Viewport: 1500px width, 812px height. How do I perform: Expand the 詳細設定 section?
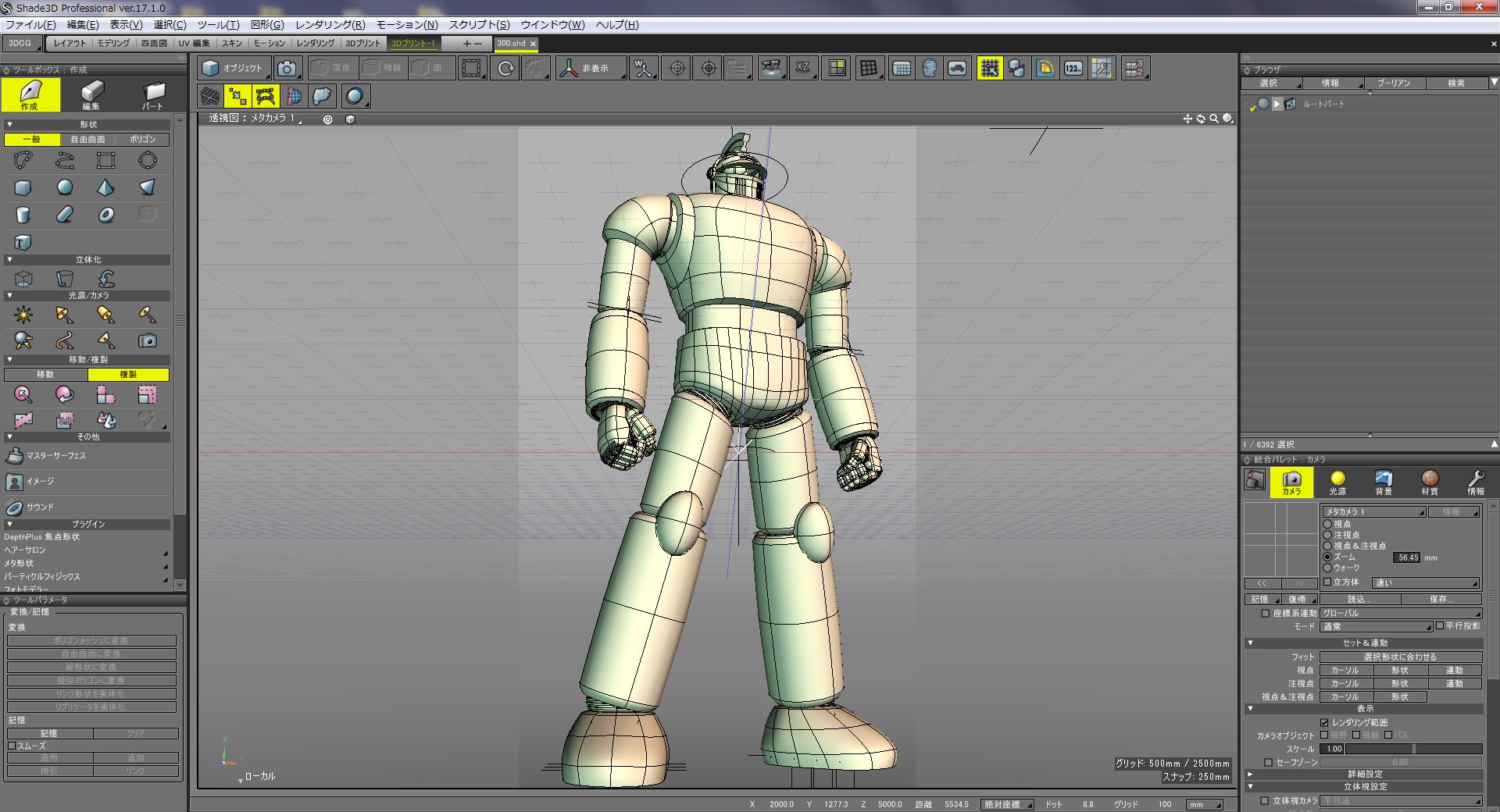pyautogui.click(x=1250, y=774)
